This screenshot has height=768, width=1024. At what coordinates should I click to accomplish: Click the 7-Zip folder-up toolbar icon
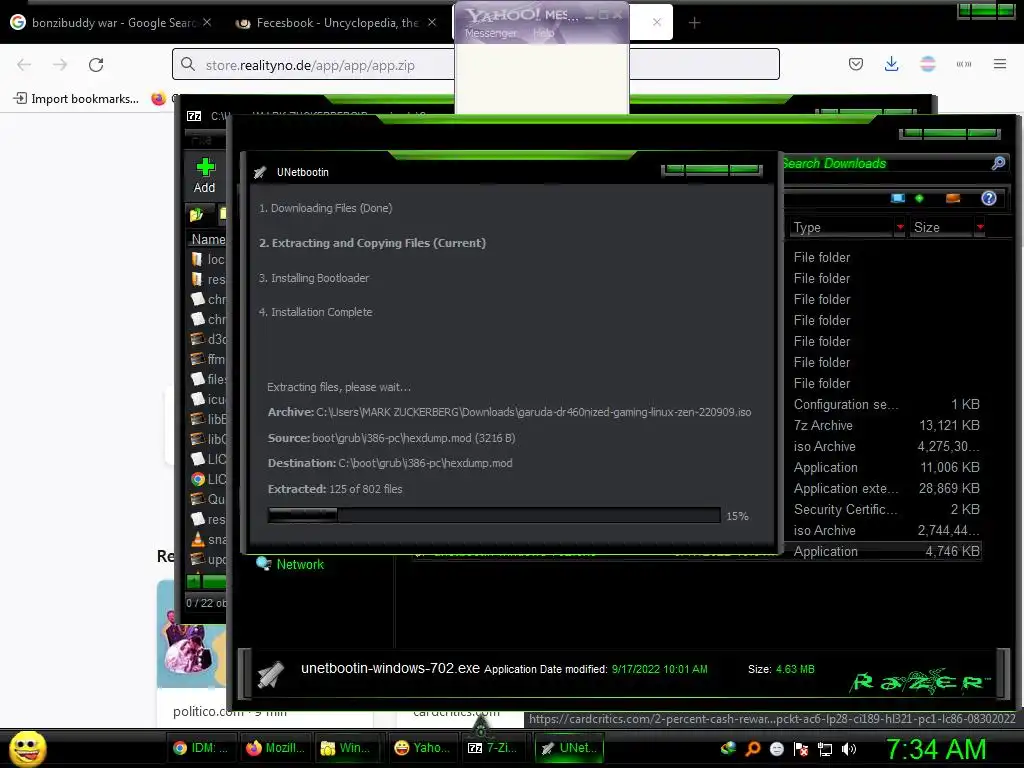tap(197, 214)
